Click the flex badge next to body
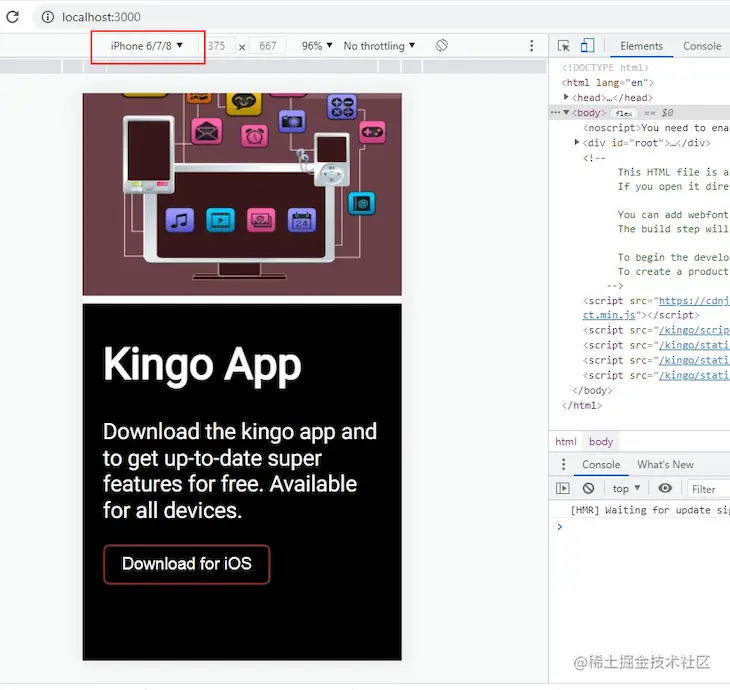 (x=624, y=113)
